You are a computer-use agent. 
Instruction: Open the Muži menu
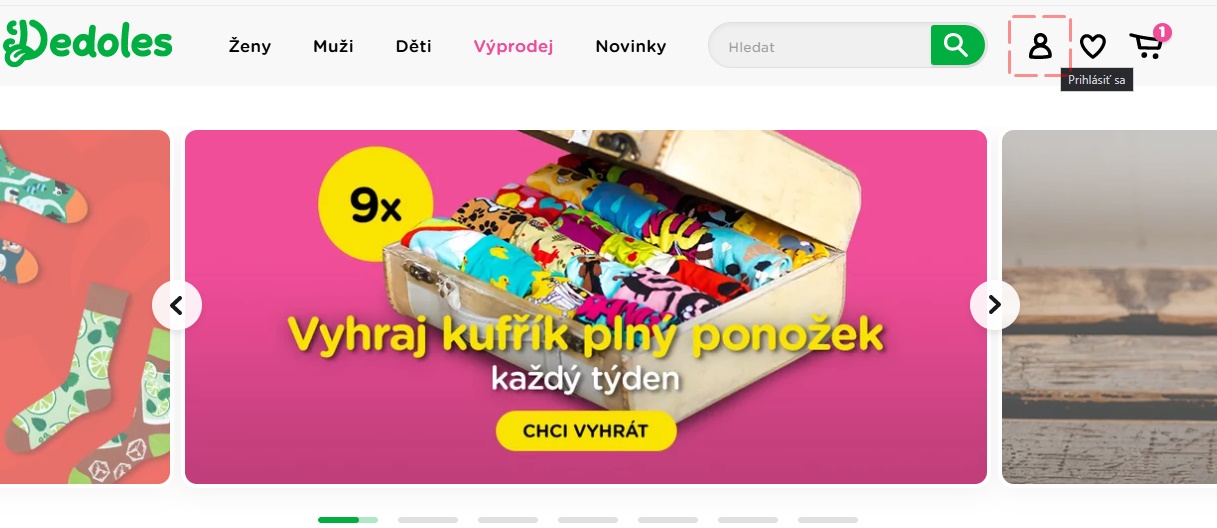tap(333, 46)
